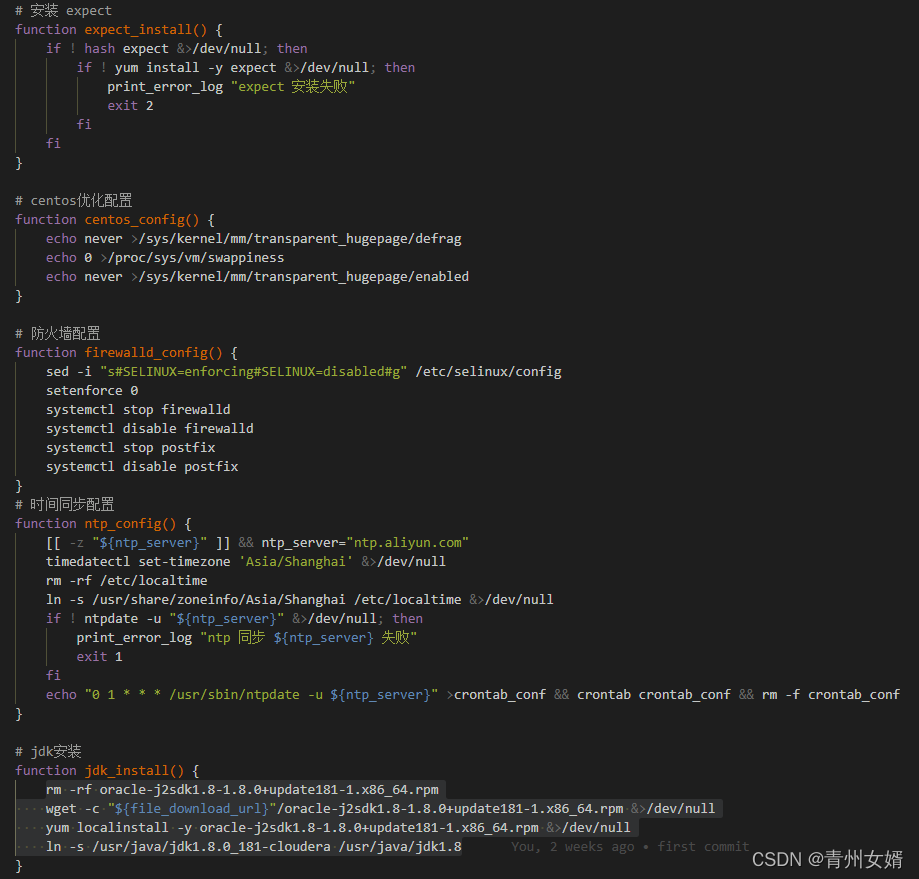This screenshot has height=879, width=919.
Task: Click the 'rm -rf oracle-j2sdk1.8' line
Action: (242, 790)
